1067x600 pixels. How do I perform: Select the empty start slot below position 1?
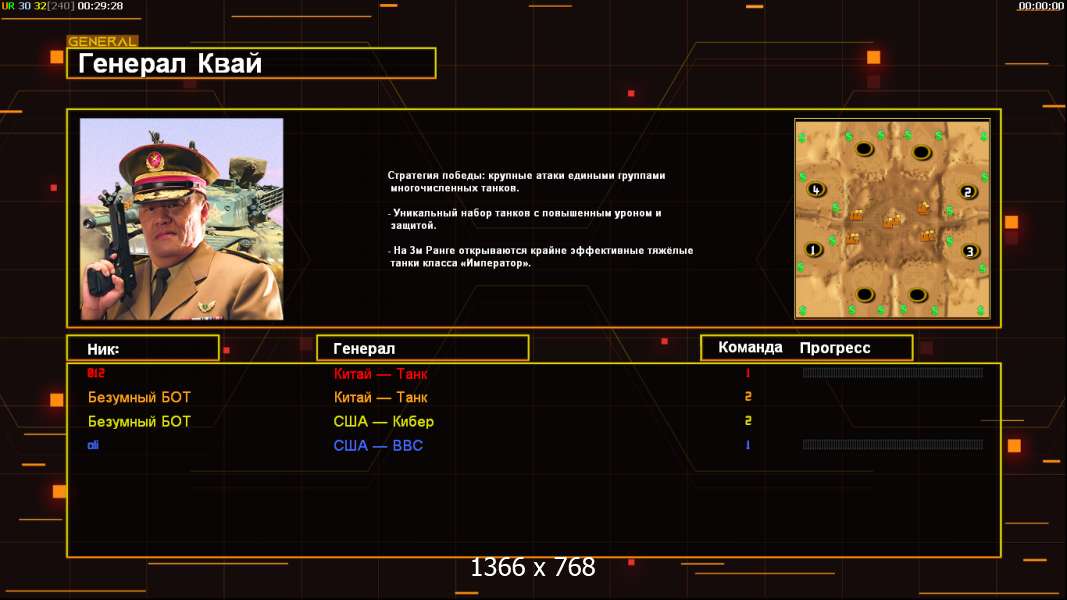point(865,295)
